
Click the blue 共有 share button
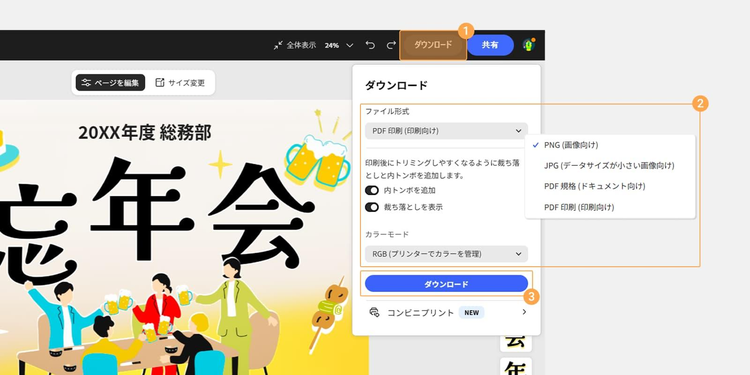tap(490, 45)
